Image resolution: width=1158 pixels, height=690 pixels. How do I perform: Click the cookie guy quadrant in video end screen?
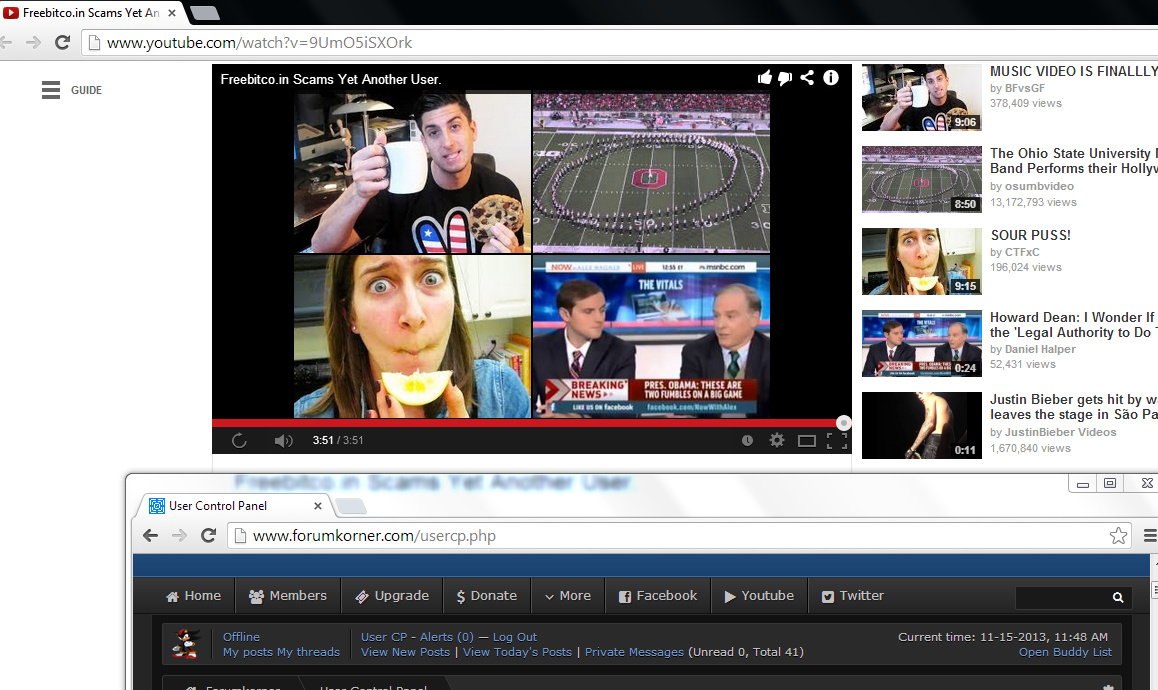tap(412, 173)
